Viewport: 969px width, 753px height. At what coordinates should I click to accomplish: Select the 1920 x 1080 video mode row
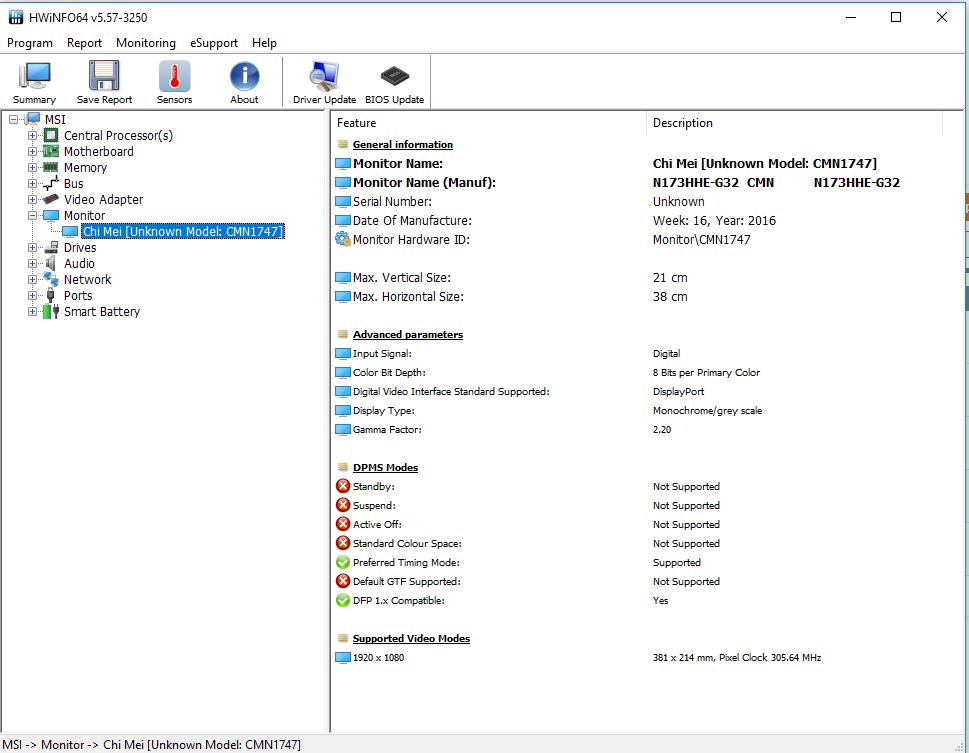[646, 658]
